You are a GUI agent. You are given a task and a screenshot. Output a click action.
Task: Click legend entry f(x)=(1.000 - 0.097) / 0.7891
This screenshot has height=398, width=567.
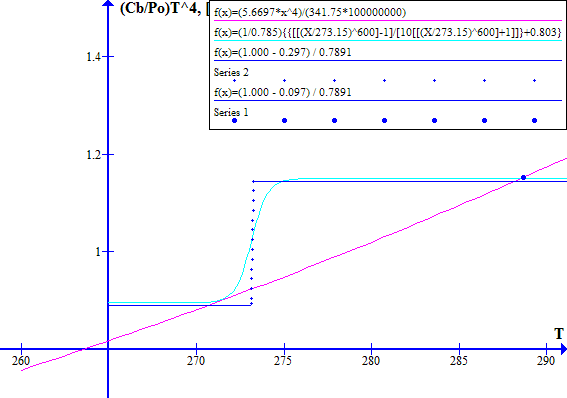pos(282,92)
